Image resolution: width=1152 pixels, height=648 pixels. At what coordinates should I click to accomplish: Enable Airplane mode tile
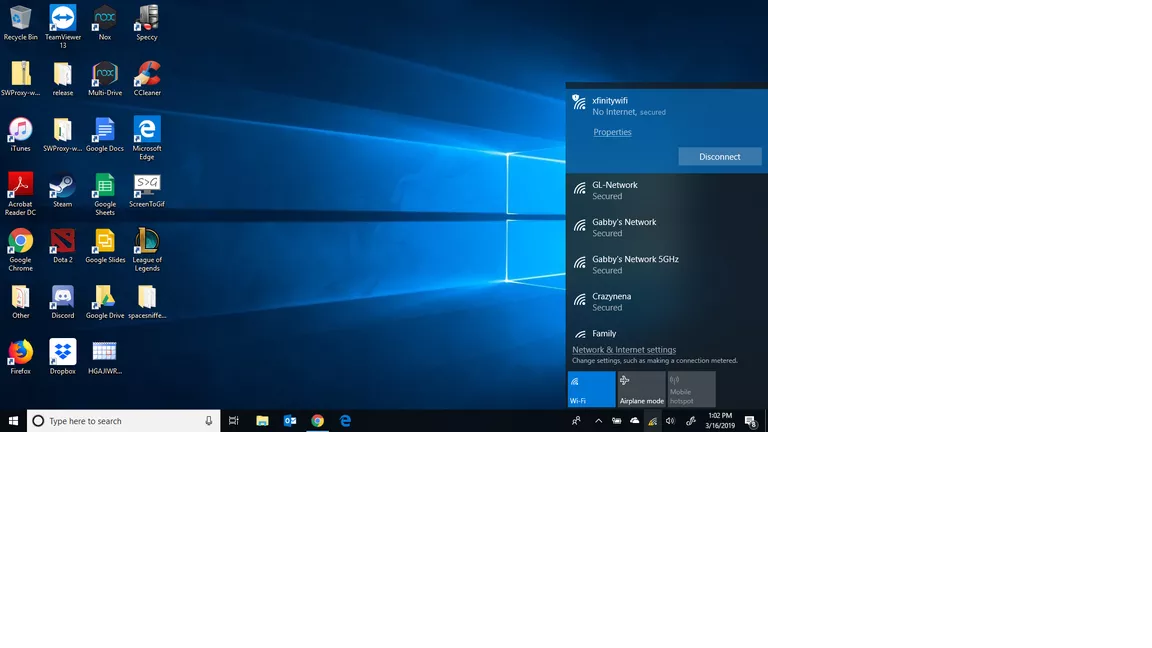pos(641,389)
